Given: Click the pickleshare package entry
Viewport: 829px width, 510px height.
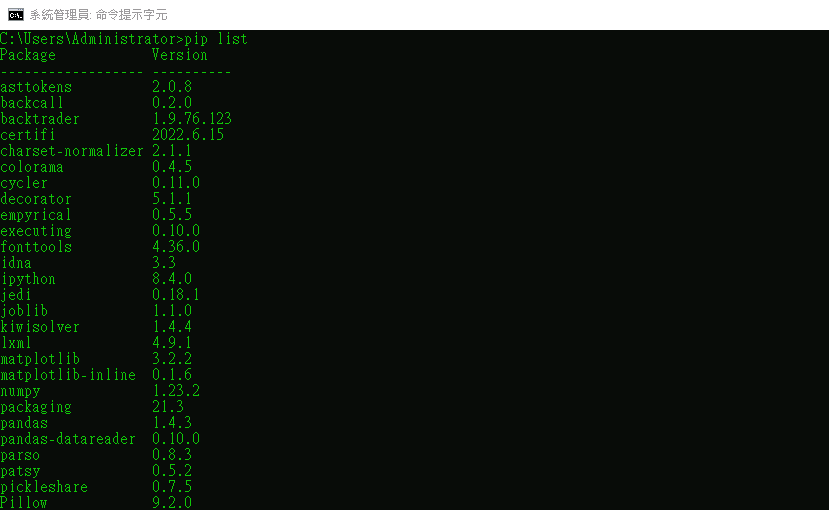Looking at the screenshot, I should (44, 487).
